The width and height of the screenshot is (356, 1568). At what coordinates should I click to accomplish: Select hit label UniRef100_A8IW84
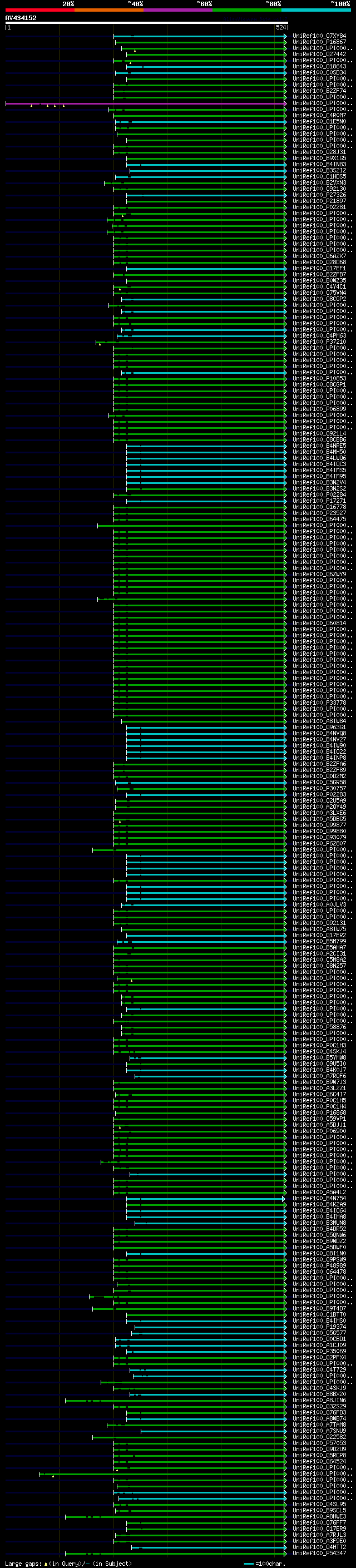pos(319,721)
